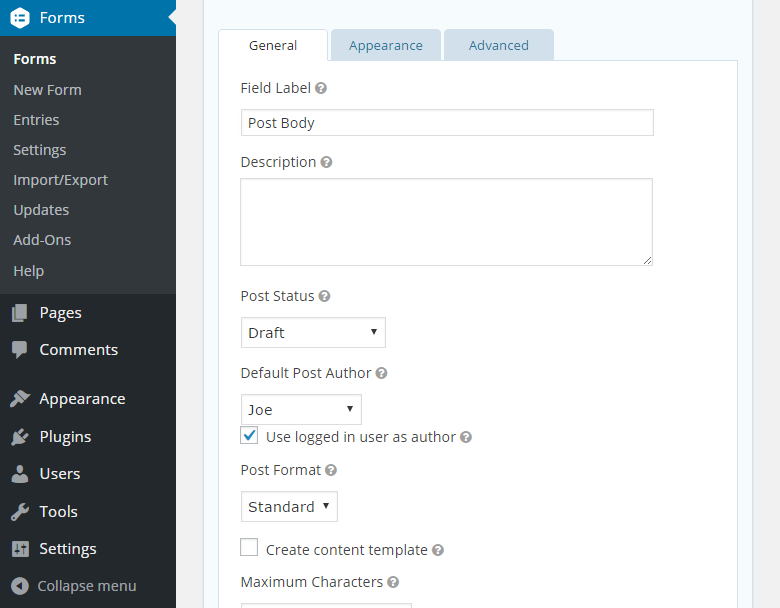This screenshot has height=608, width=780.
Task: Click help icon beside Create content template
Action: (x=438, y=550)
